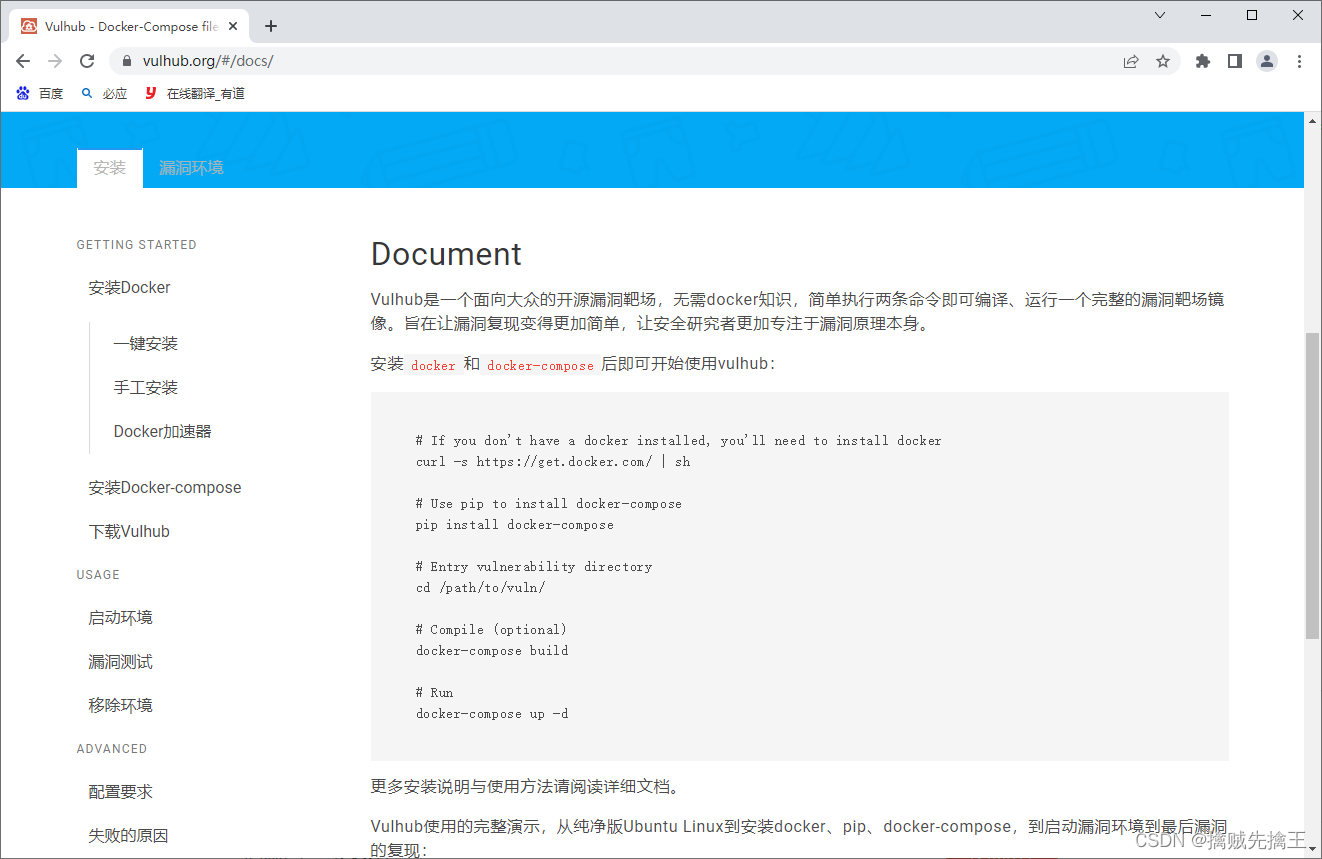The image size is (1322, 859).
Task: Click the inline docker code tag
Action: tap(433, 365)
